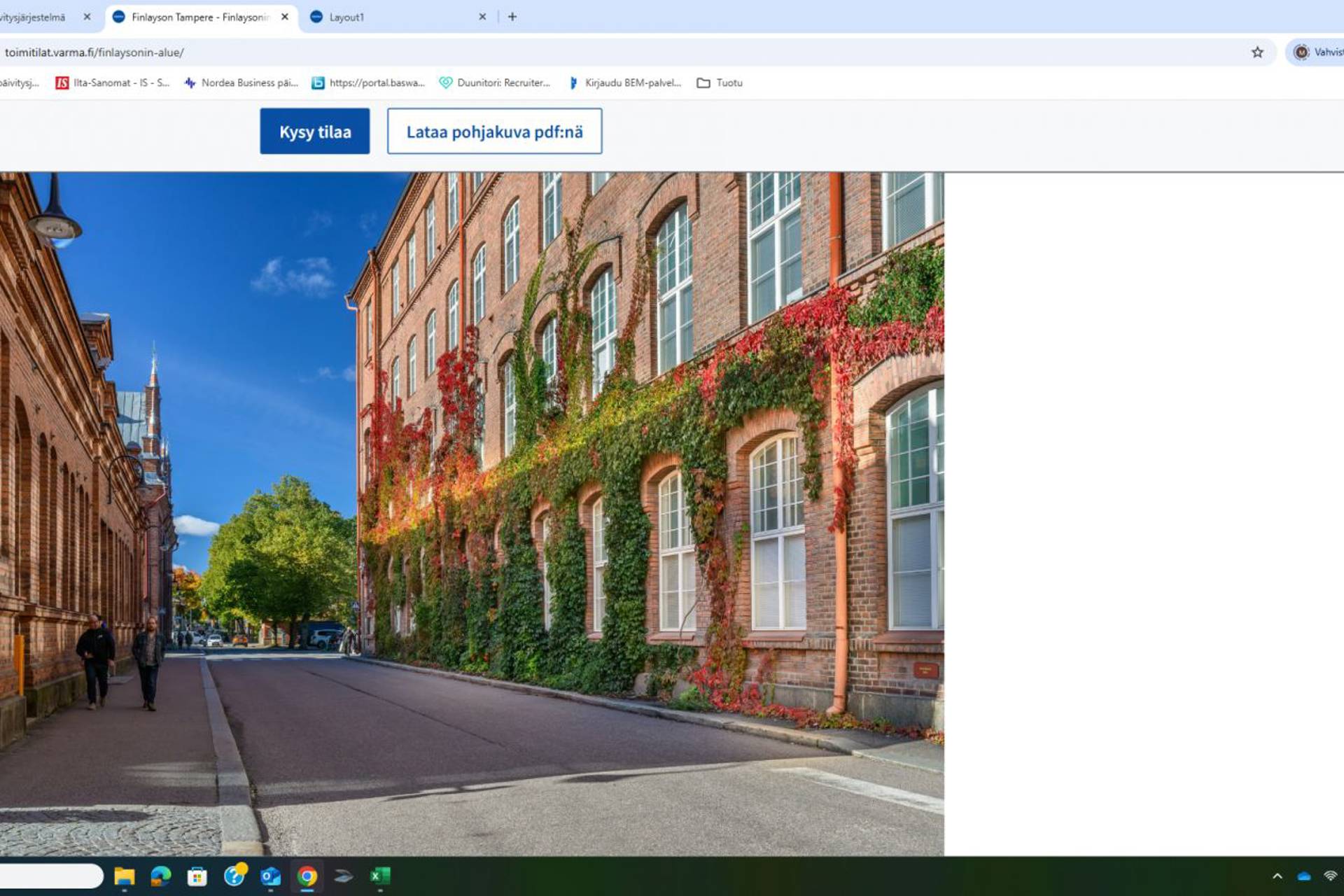The image size is (1344, 896).
Task: Switch to the Finlayson Tampere tab
Action: click(196, 16)
